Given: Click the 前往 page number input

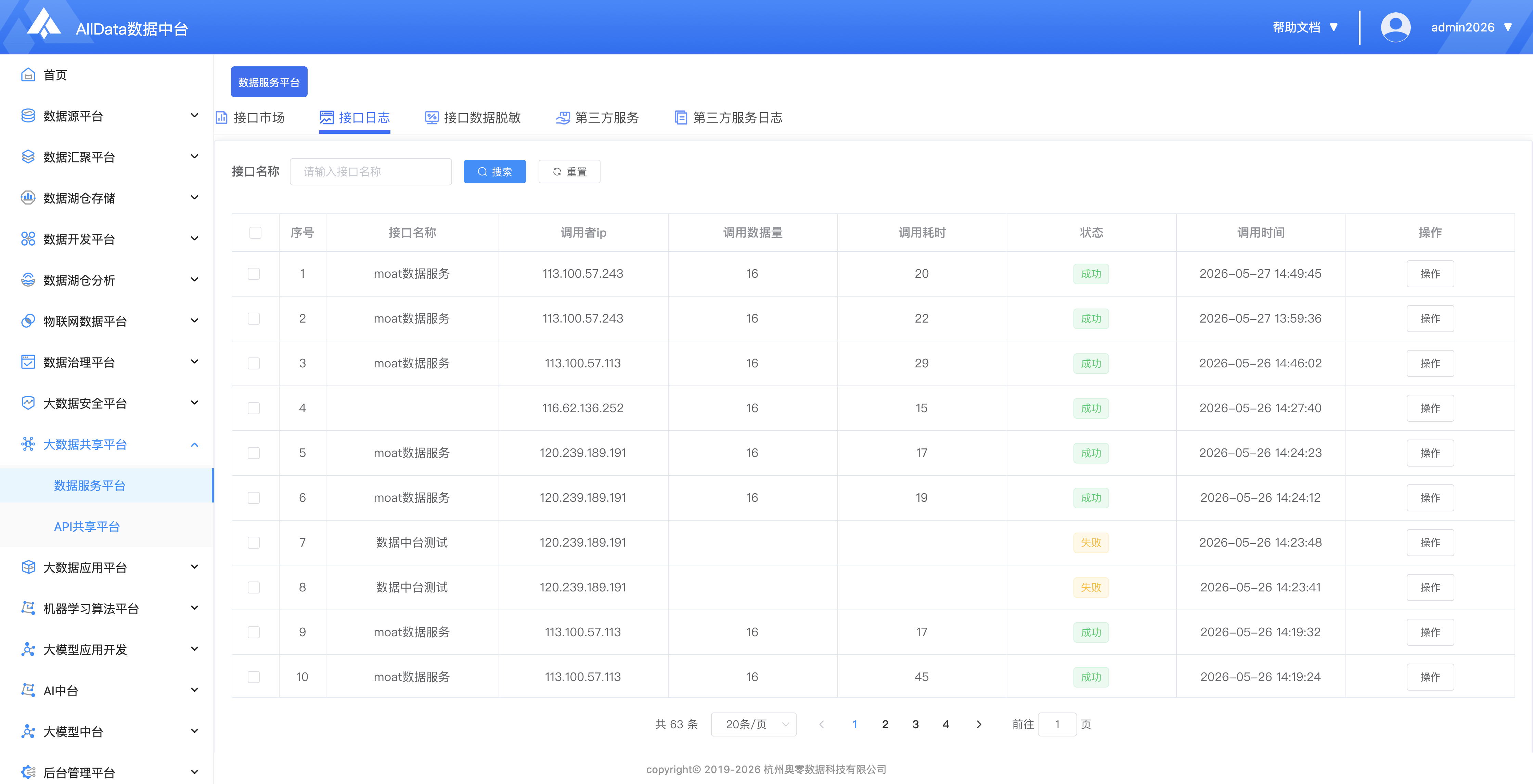Looking at the screenshot, I should click(x=1057, y=724).
